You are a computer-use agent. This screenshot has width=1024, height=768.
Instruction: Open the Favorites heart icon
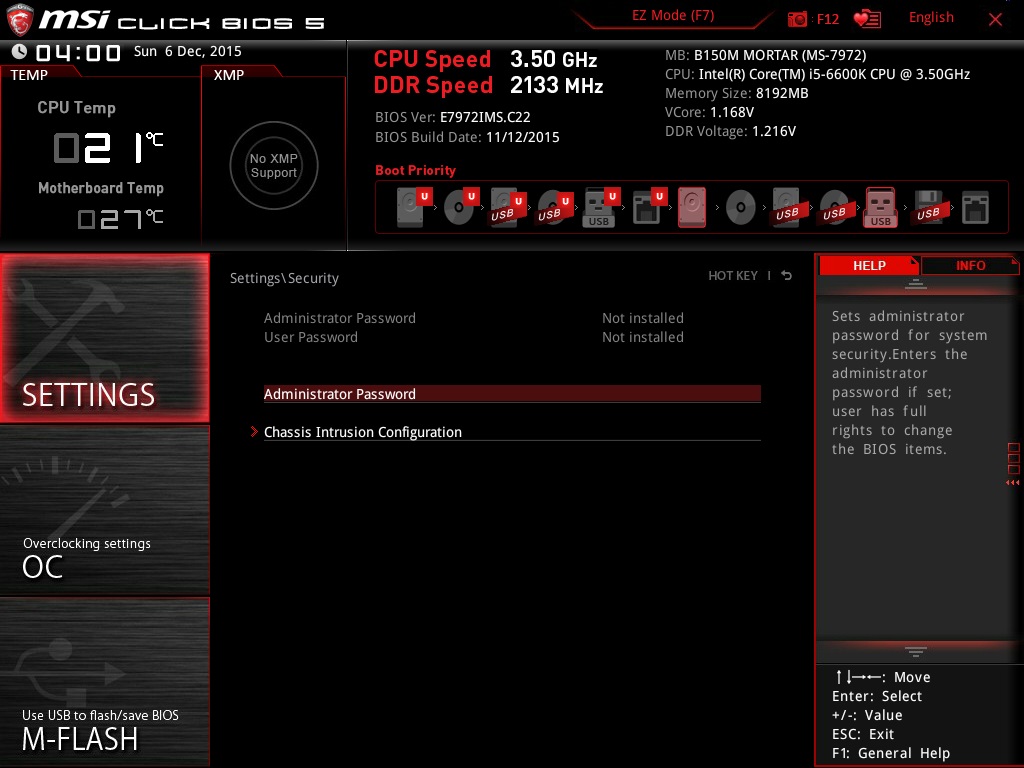867,19
